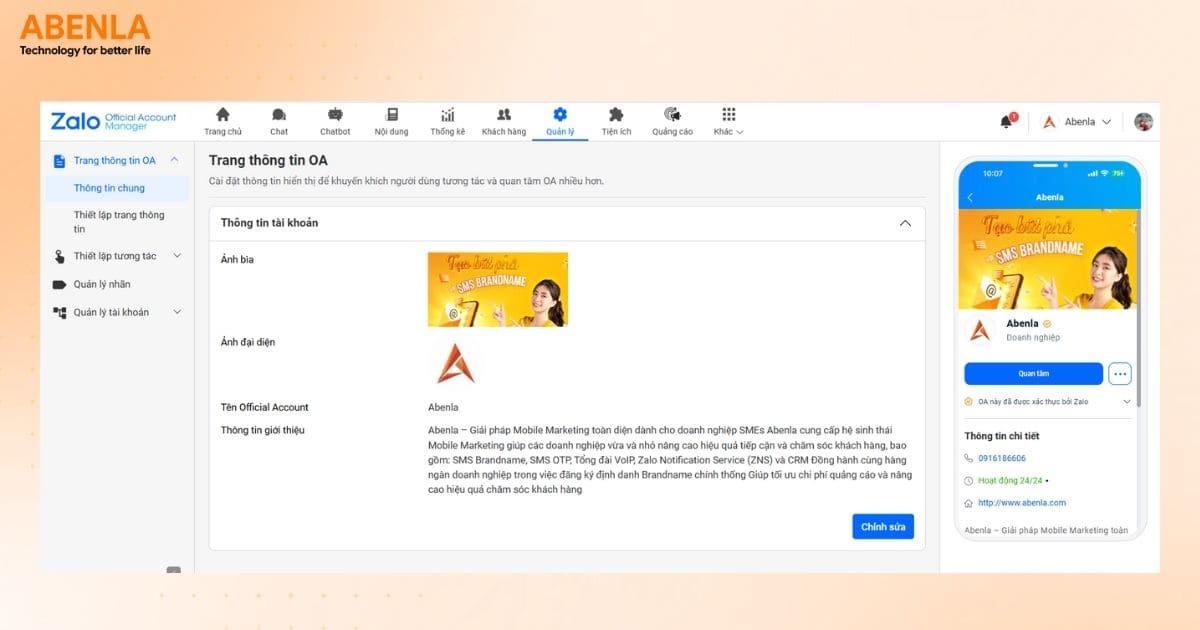Screen dimensions: 1200x630
Task: Click the Abenla logo in account switcher
Action: point(1049,122)
